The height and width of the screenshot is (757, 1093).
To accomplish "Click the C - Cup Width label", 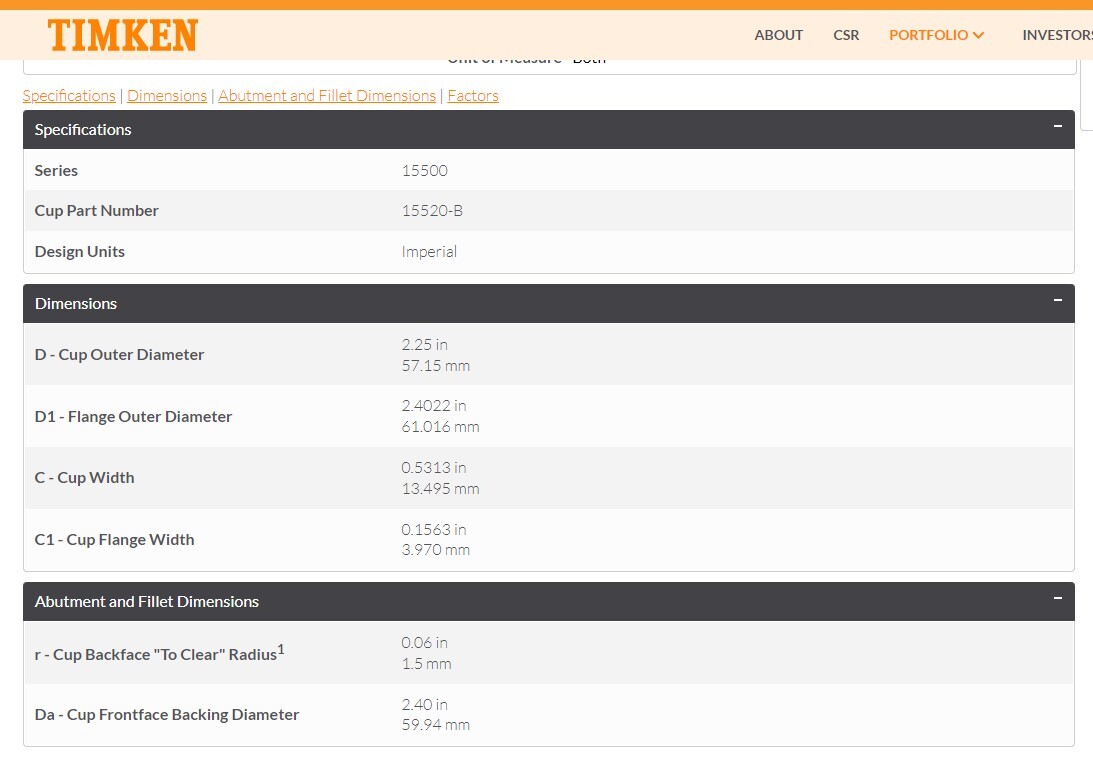I will coord(84,478).
